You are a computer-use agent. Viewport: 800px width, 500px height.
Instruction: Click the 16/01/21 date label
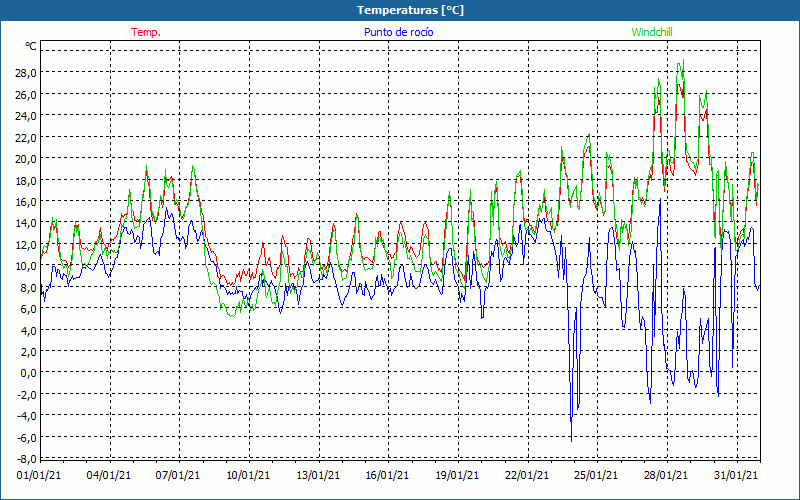point(387,475)
